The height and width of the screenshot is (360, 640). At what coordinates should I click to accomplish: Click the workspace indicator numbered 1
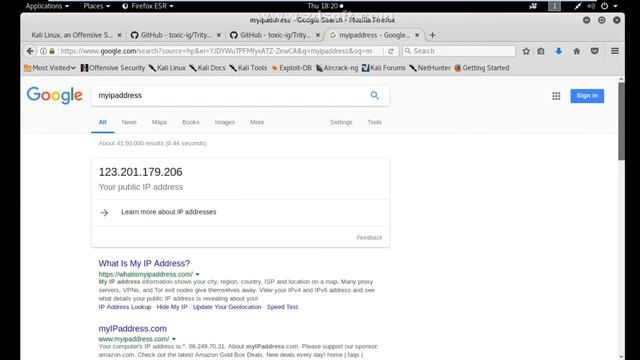pos(554,6)
